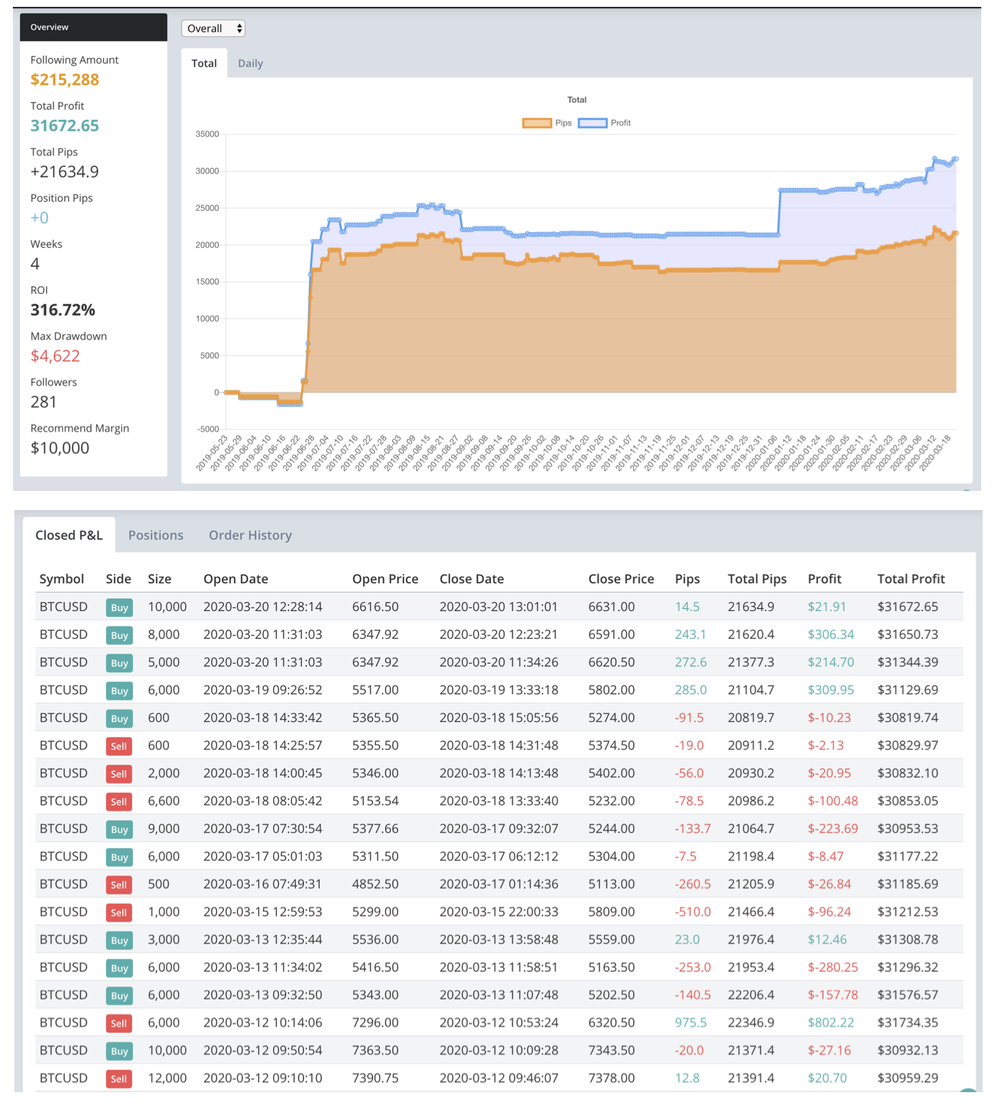Click the $306.34 profit cell

tap(831, 634)
